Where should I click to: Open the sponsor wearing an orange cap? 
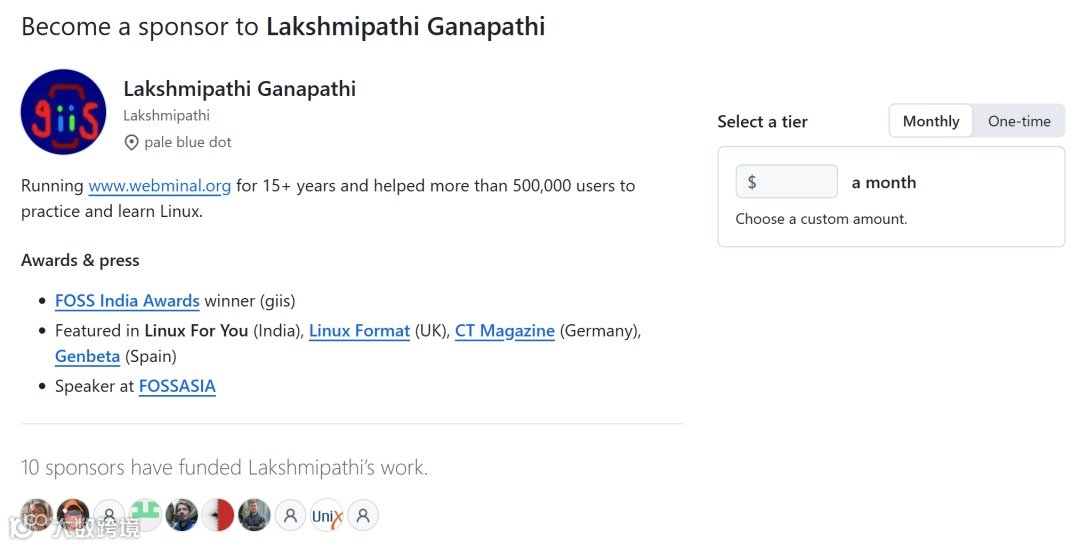point(73,516)
